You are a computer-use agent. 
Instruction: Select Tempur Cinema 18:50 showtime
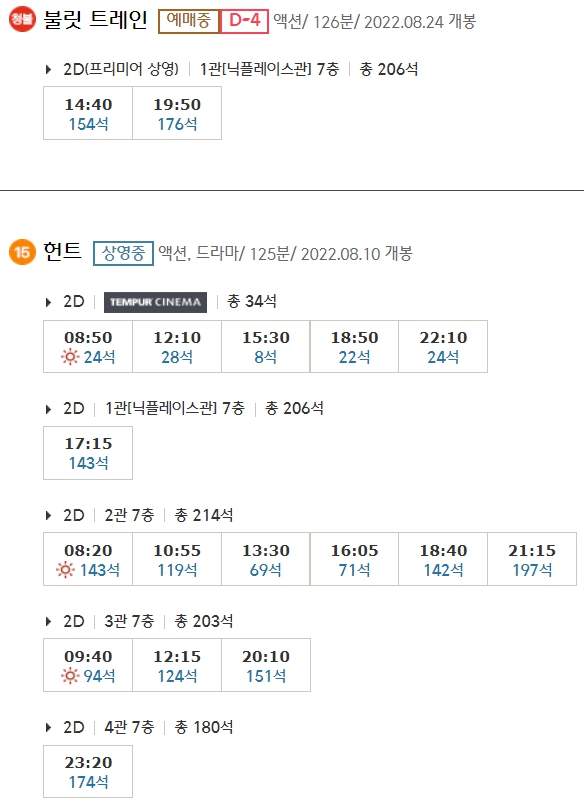(355, 347)
